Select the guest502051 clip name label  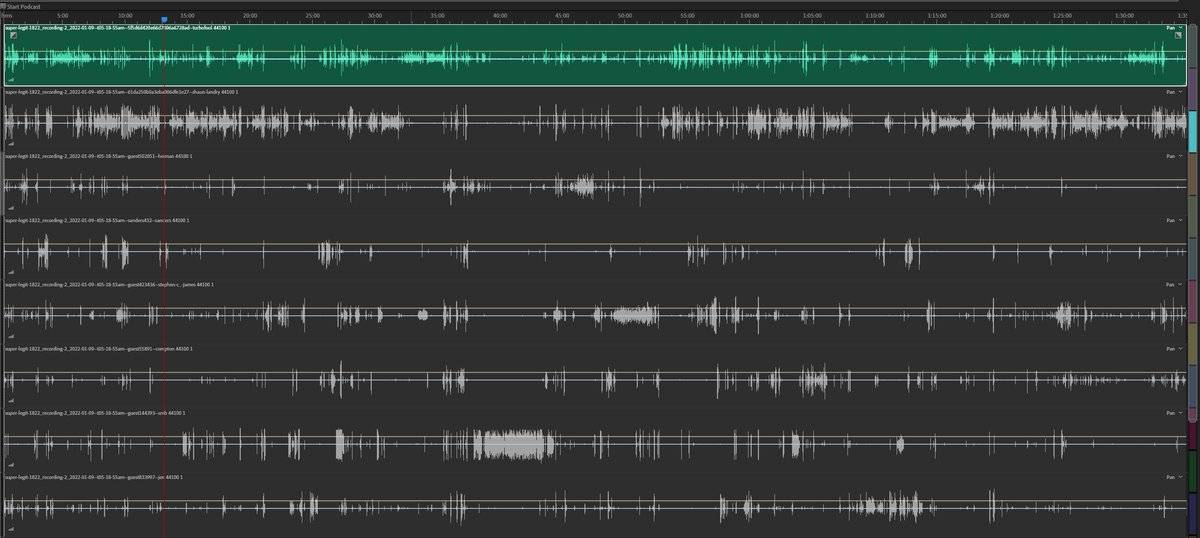click(99, 156)
